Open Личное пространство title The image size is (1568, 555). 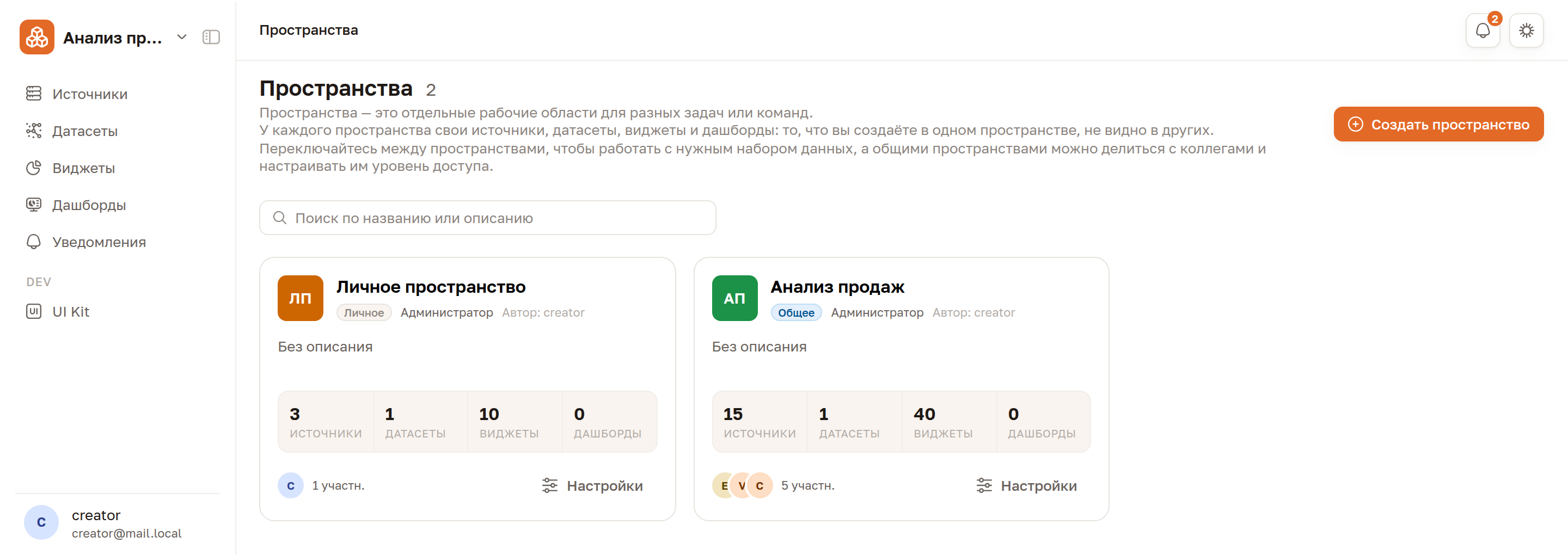431,287
